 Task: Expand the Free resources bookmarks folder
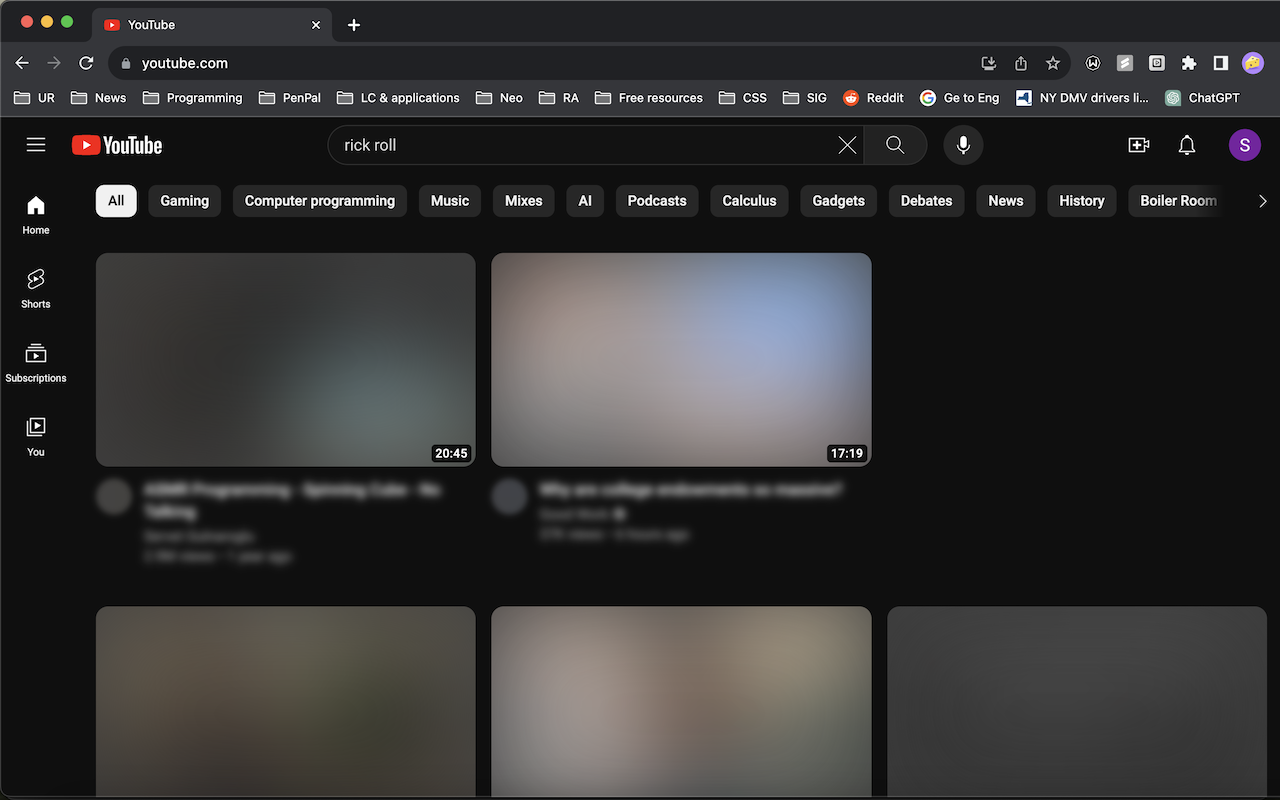point(648,98)
